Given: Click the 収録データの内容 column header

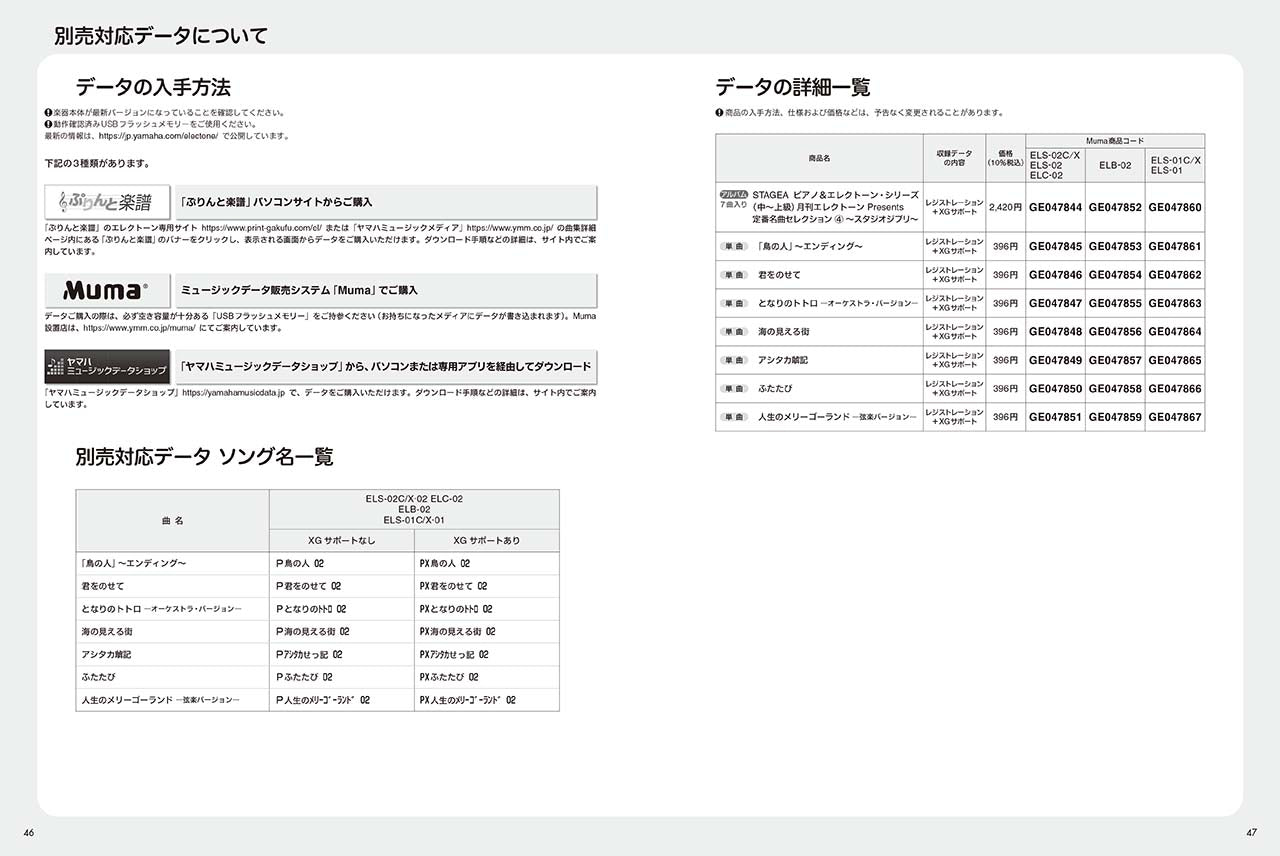Looking at the screenshot, I should [954, 158].
